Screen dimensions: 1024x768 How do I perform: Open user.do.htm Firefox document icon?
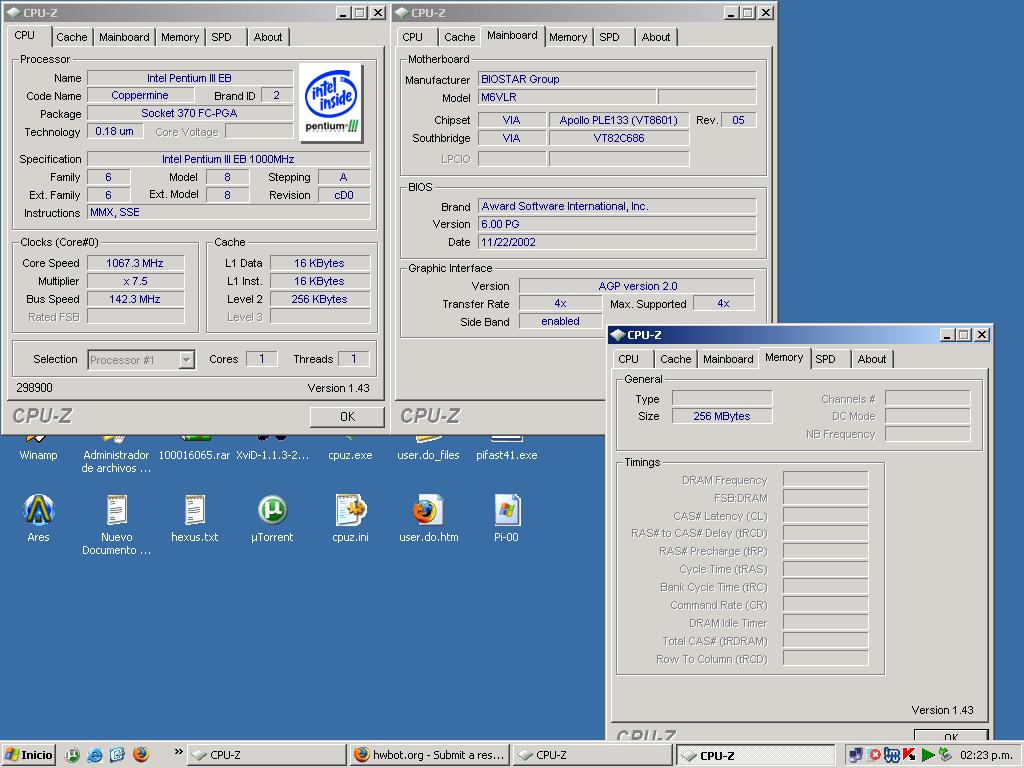[x=428, y=519]
